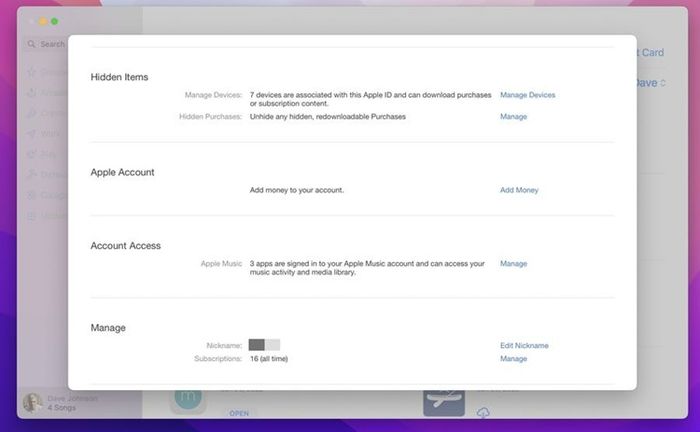Click the cloud download icon behind the sheet
The width and height of the screenshot is (700, 432).
(483, 413)
